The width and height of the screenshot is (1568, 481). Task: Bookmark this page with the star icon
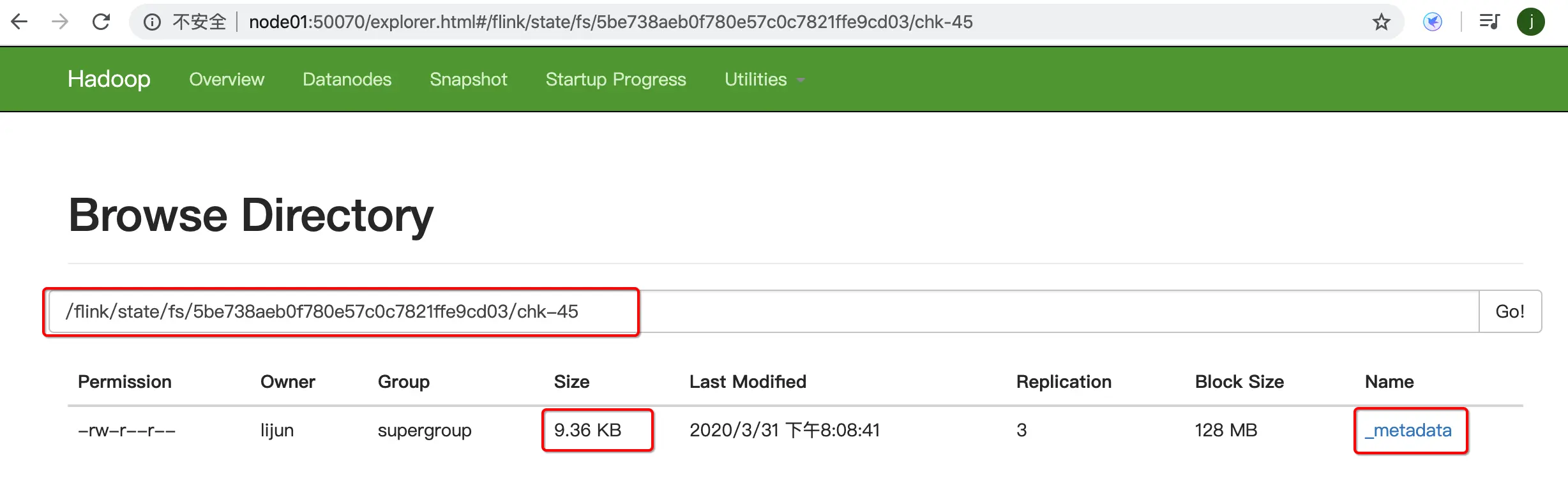tap(1381, 22)
